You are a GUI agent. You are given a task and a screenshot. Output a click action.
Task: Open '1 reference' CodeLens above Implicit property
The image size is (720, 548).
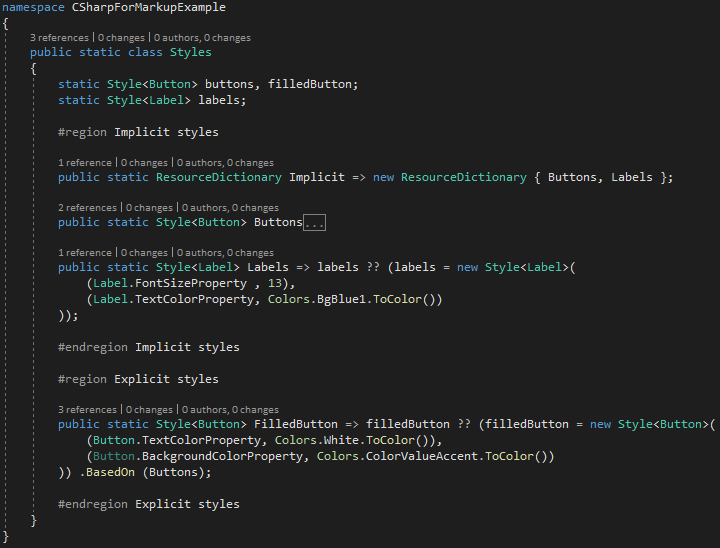tap(85, 163)
